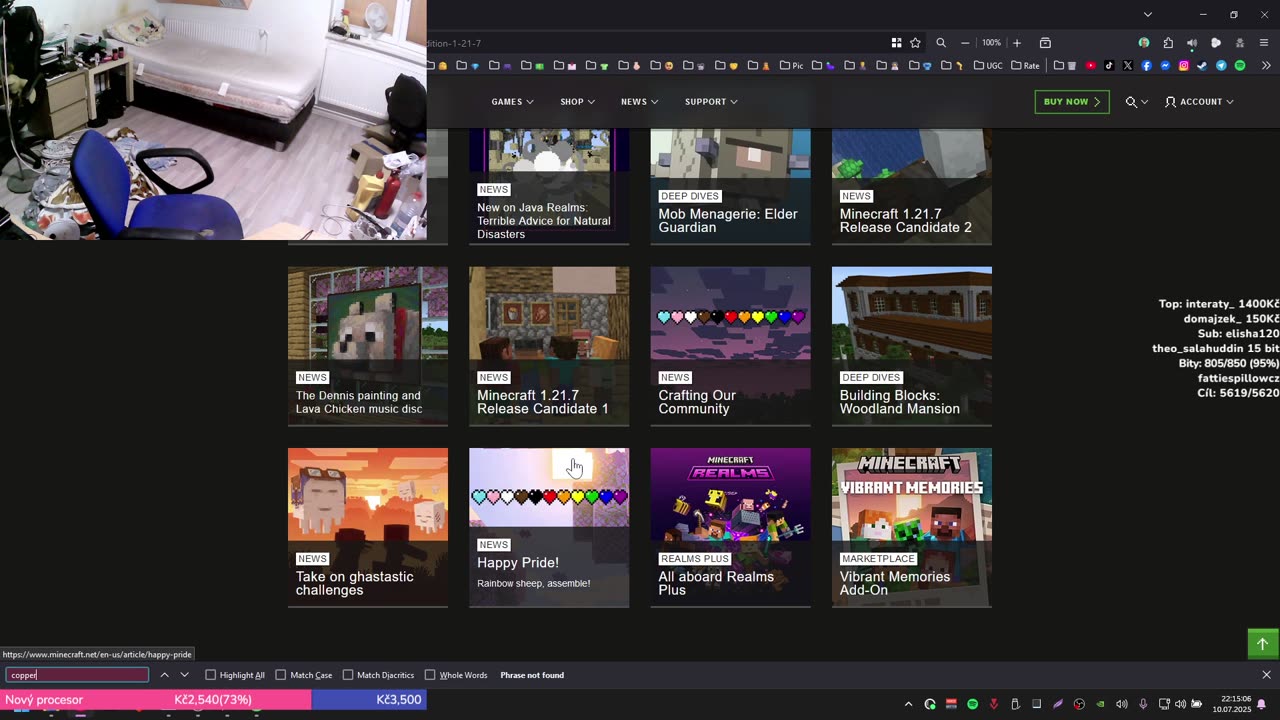Open Minecraft 1.21.7 Release Candidate 2 article
The image size is (1280, 720).
[x=912, y=186]
